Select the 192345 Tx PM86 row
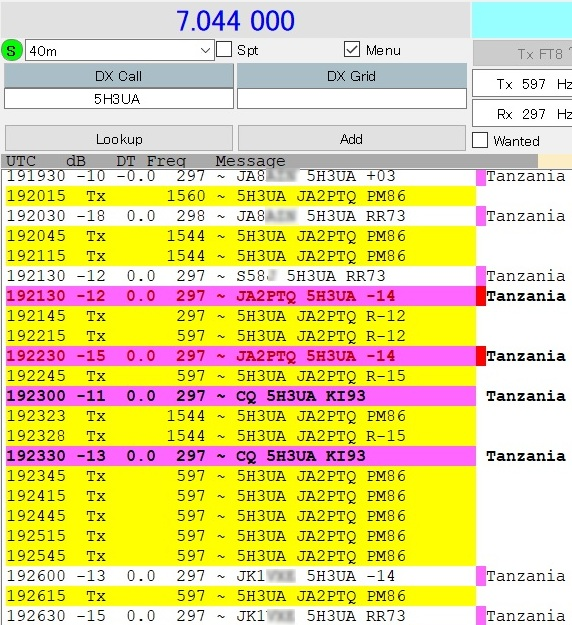The width and height of the screenshot is (572, 625). [241, 476]
